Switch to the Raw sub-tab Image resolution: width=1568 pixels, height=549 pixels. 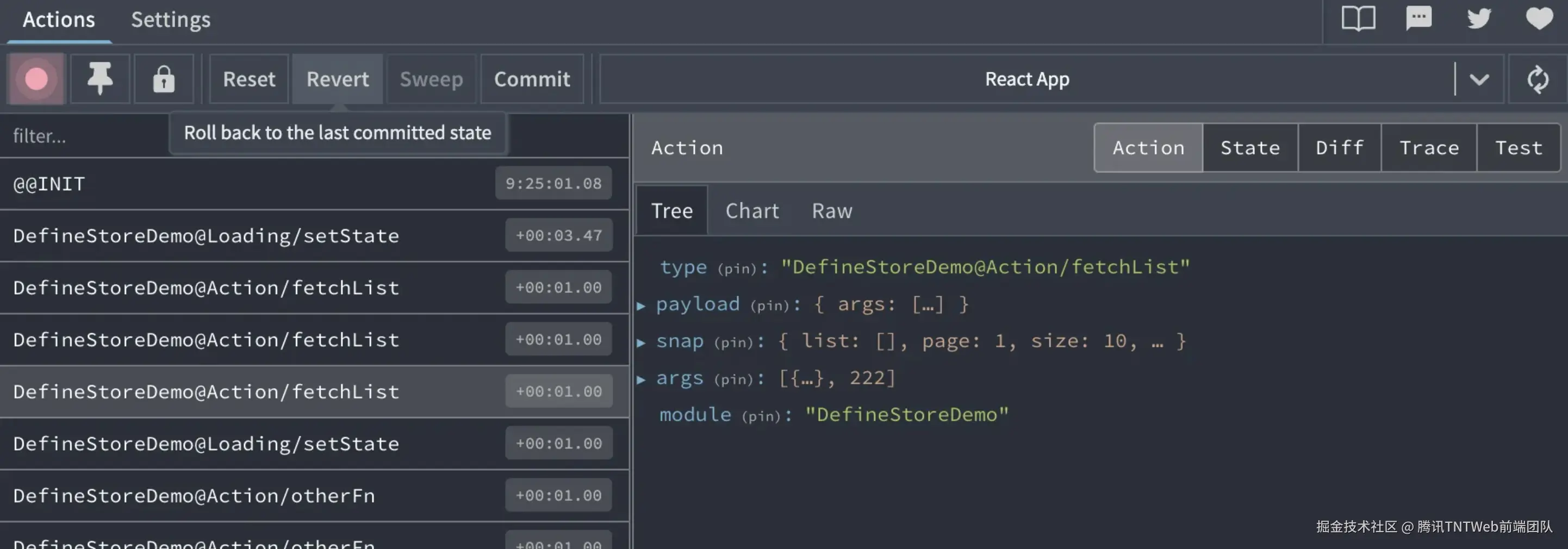832,210
